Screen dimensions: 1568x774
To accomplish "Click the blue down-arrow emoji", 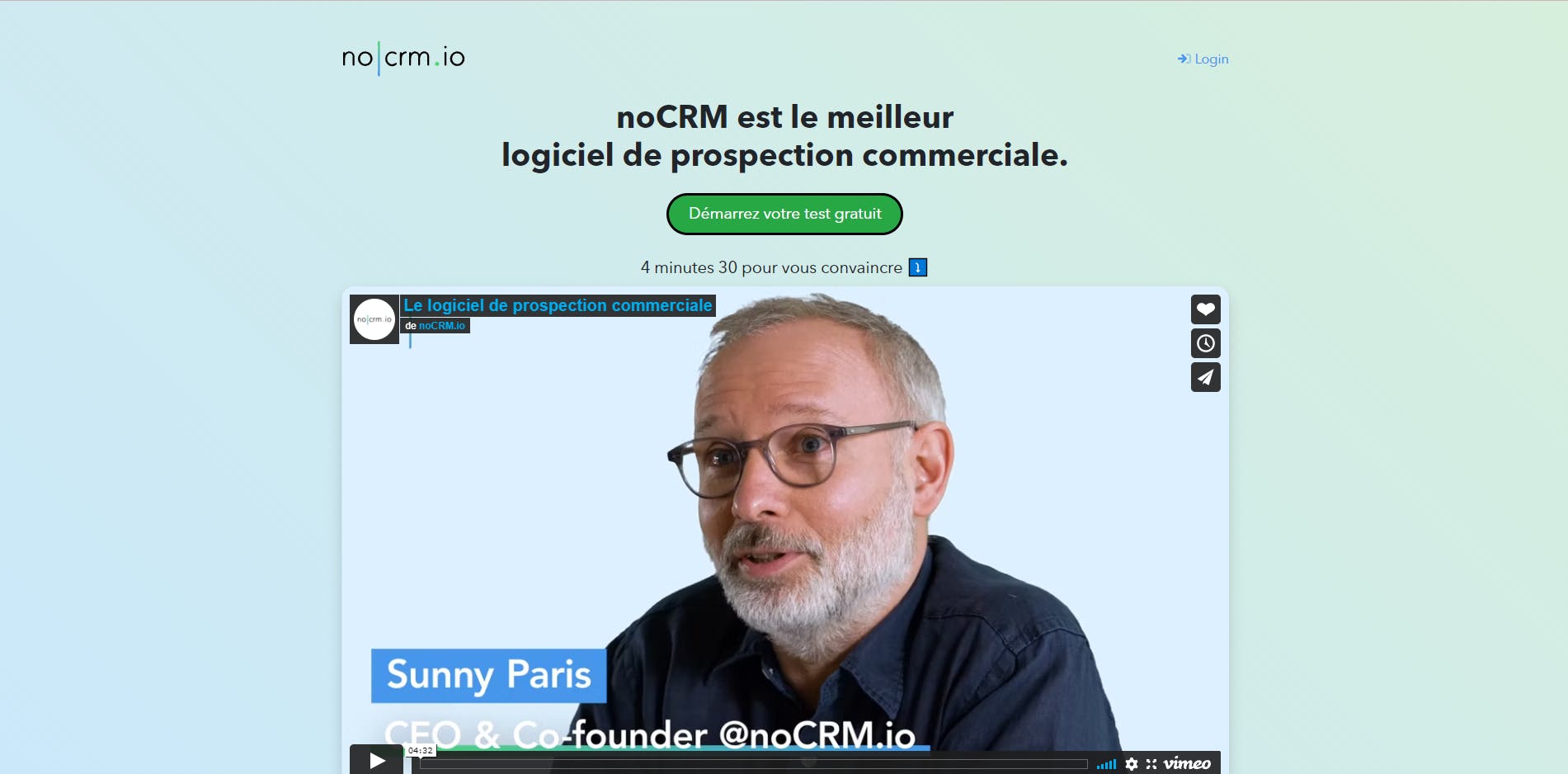I will [917, 267].
